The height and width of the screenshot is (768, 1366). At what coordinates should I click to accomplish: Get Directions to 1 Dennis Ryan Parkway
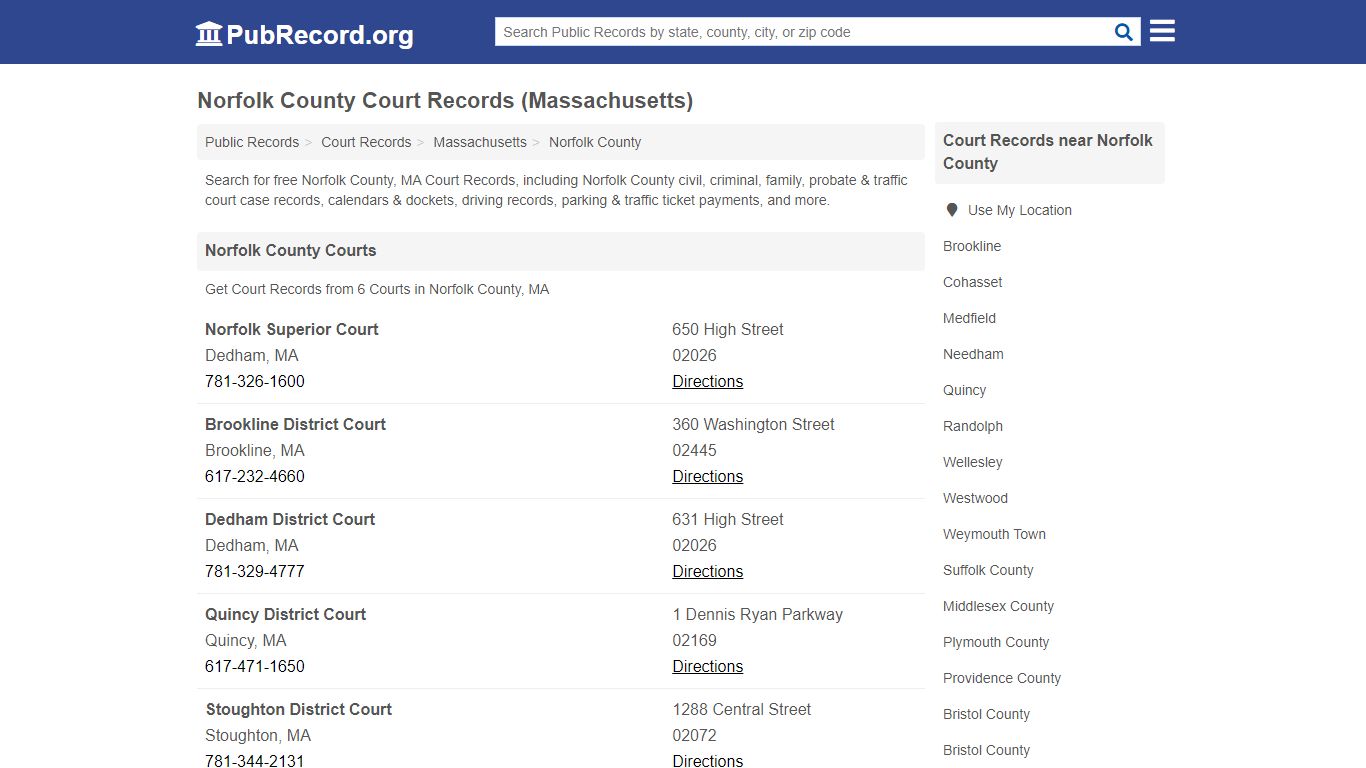[x=708, y=666]
